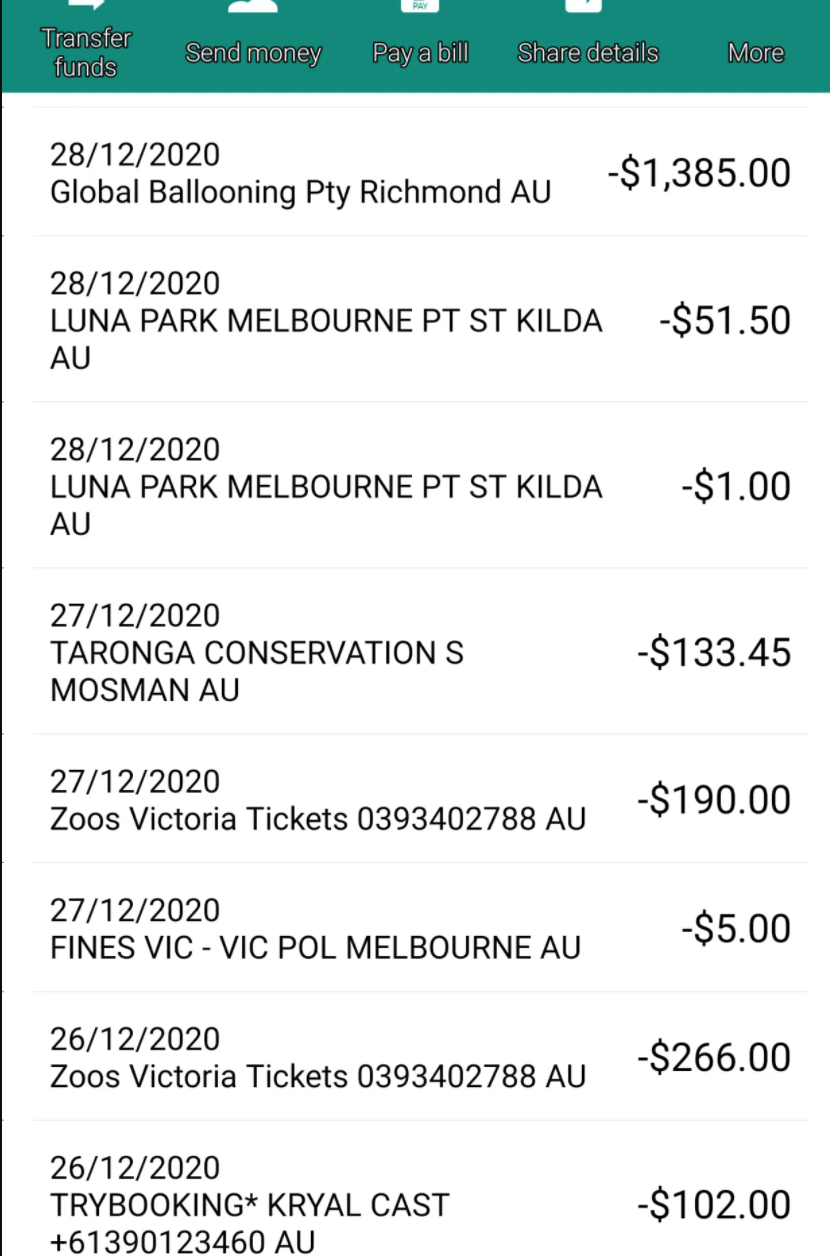View the Zoos Victoria $266.00 transaction
Image resolution: width=830 pixels, height=1256 pixels.
coord(420,1057)
